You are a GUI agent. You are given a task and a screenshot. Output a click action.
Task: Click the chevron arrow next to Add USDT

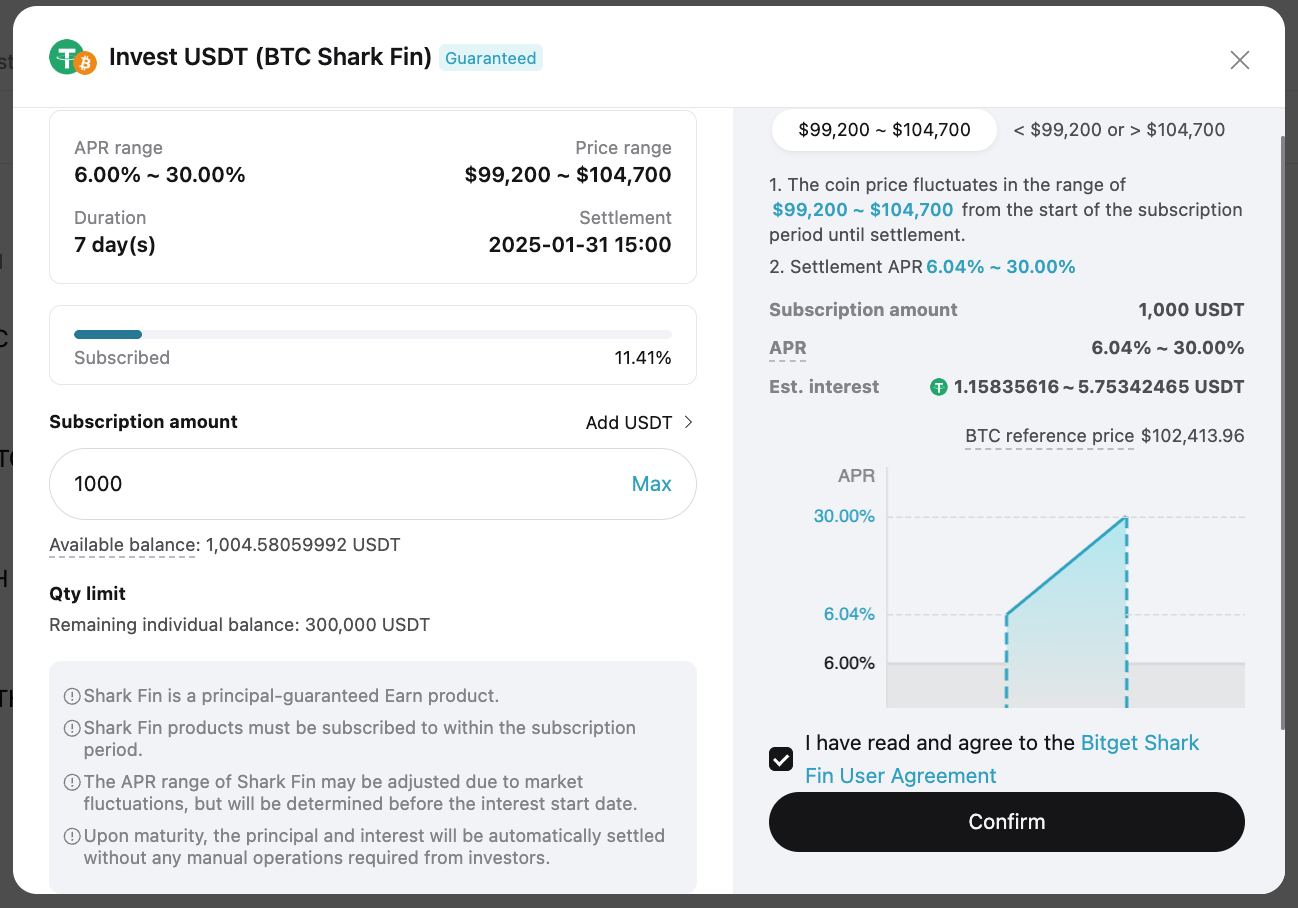click(688, 423)
